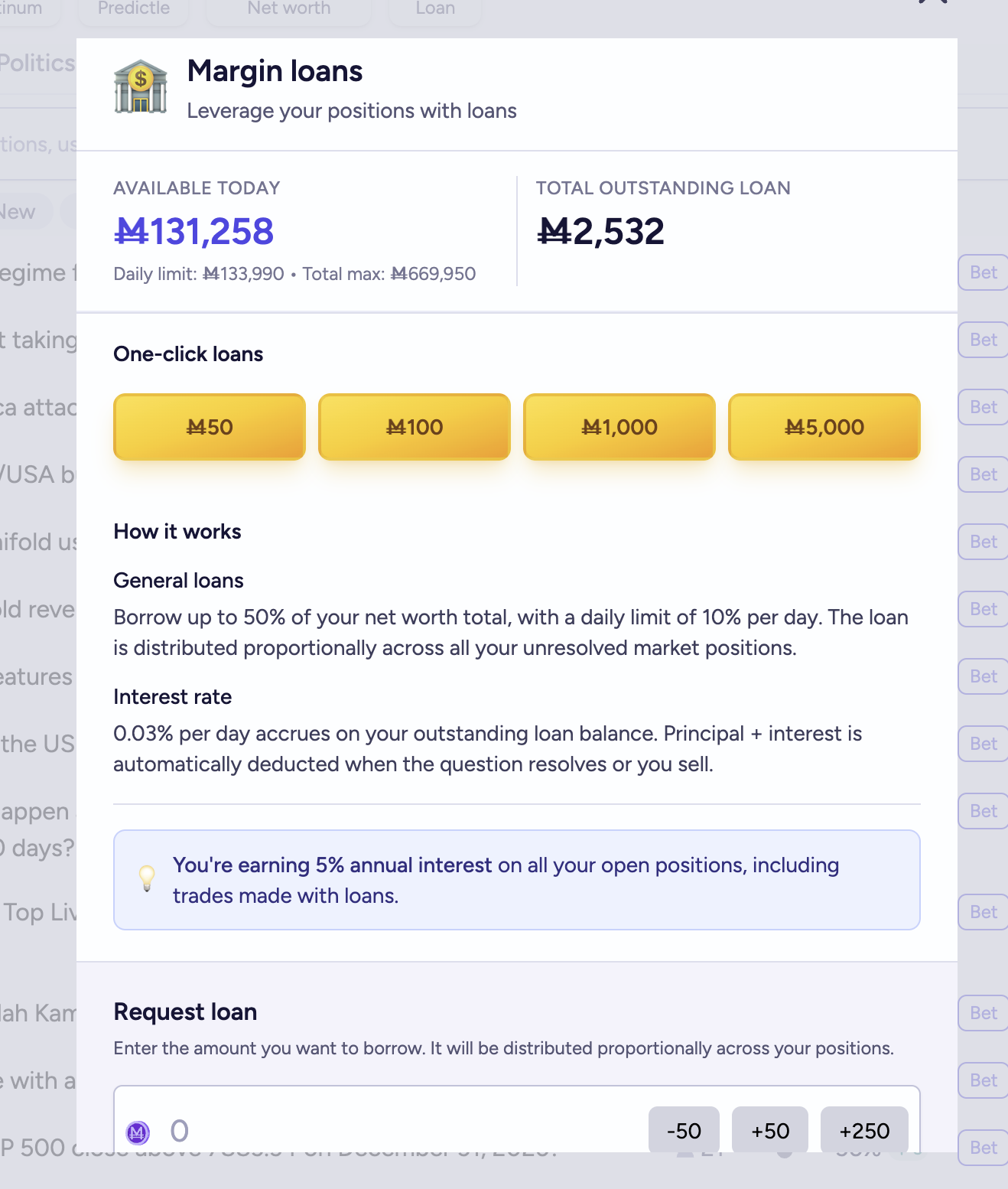Image resolution: width=1008 pixels, height=1189 pixels.
Task: Click the Ṁ2,532 total outstanding loan
Action: pos(601,232)
